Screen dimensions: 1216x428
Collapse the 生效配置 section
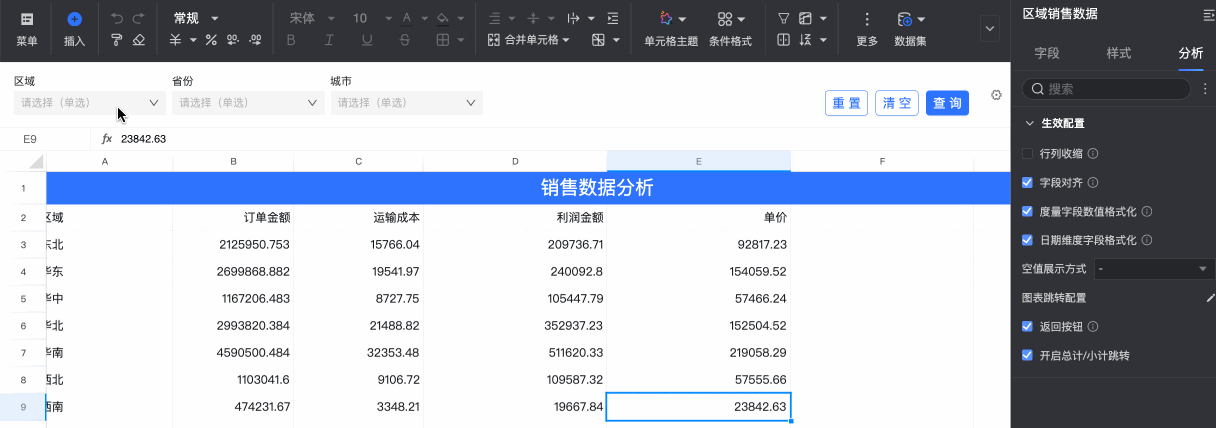click(1030, 123)
